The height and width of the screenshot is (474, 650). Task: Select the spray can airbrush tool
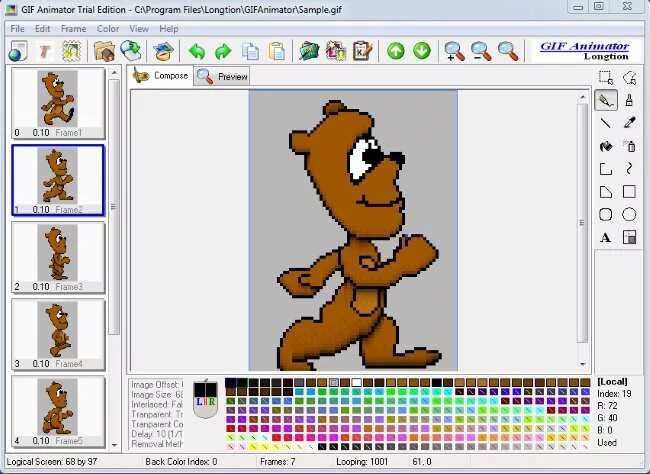629,146
